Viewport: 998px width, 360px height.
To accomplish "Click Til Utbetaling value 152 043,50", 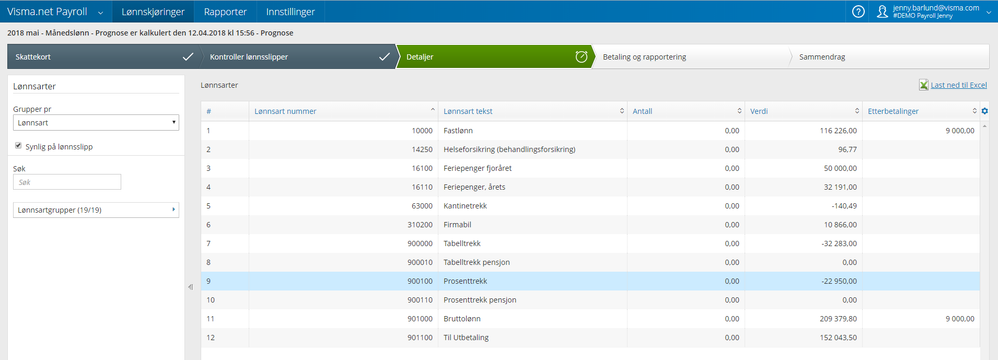I will coord(839,338).
